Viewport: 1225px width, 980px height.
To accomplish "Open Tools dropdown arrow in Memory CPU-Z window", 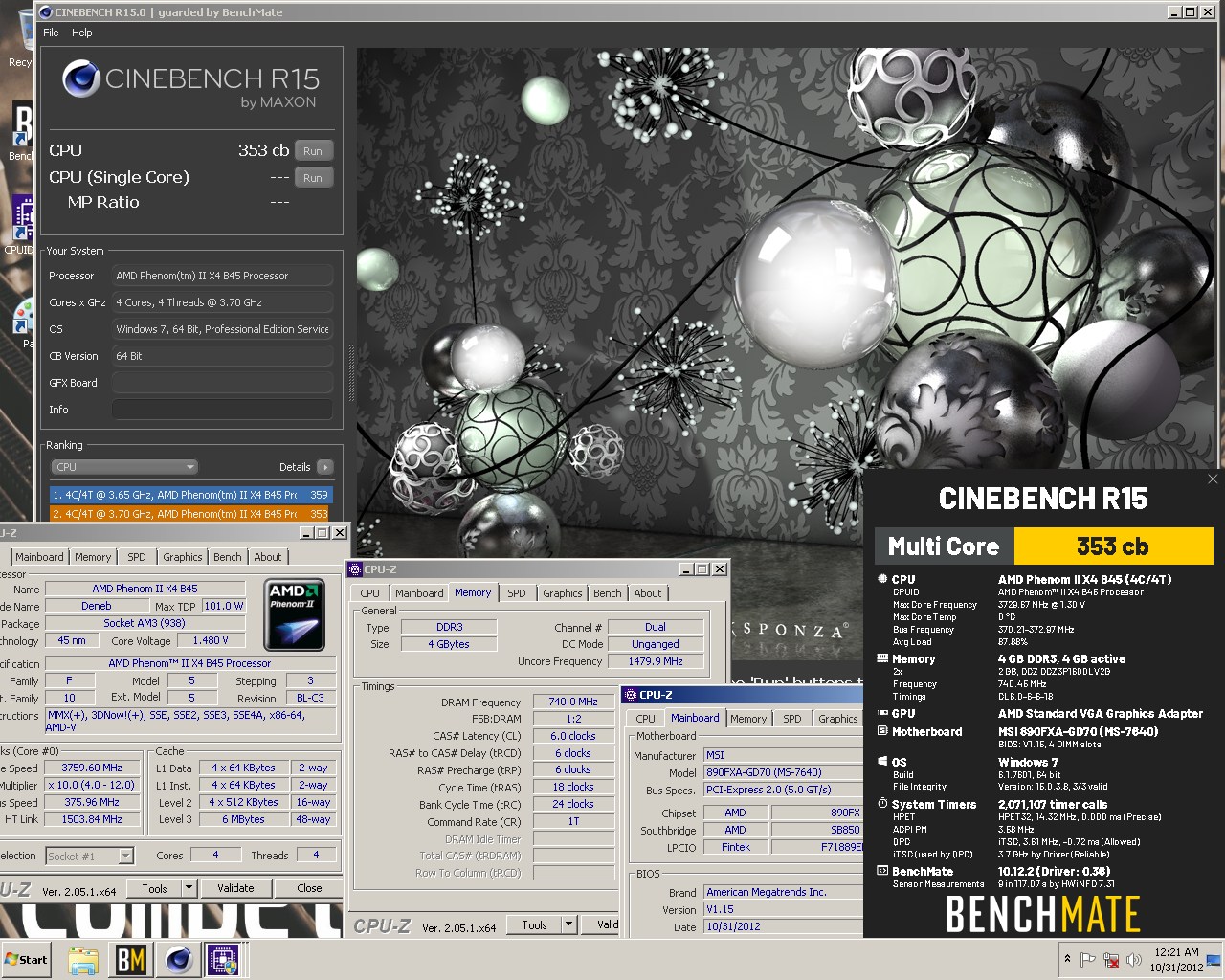I will tap(569, 924).
